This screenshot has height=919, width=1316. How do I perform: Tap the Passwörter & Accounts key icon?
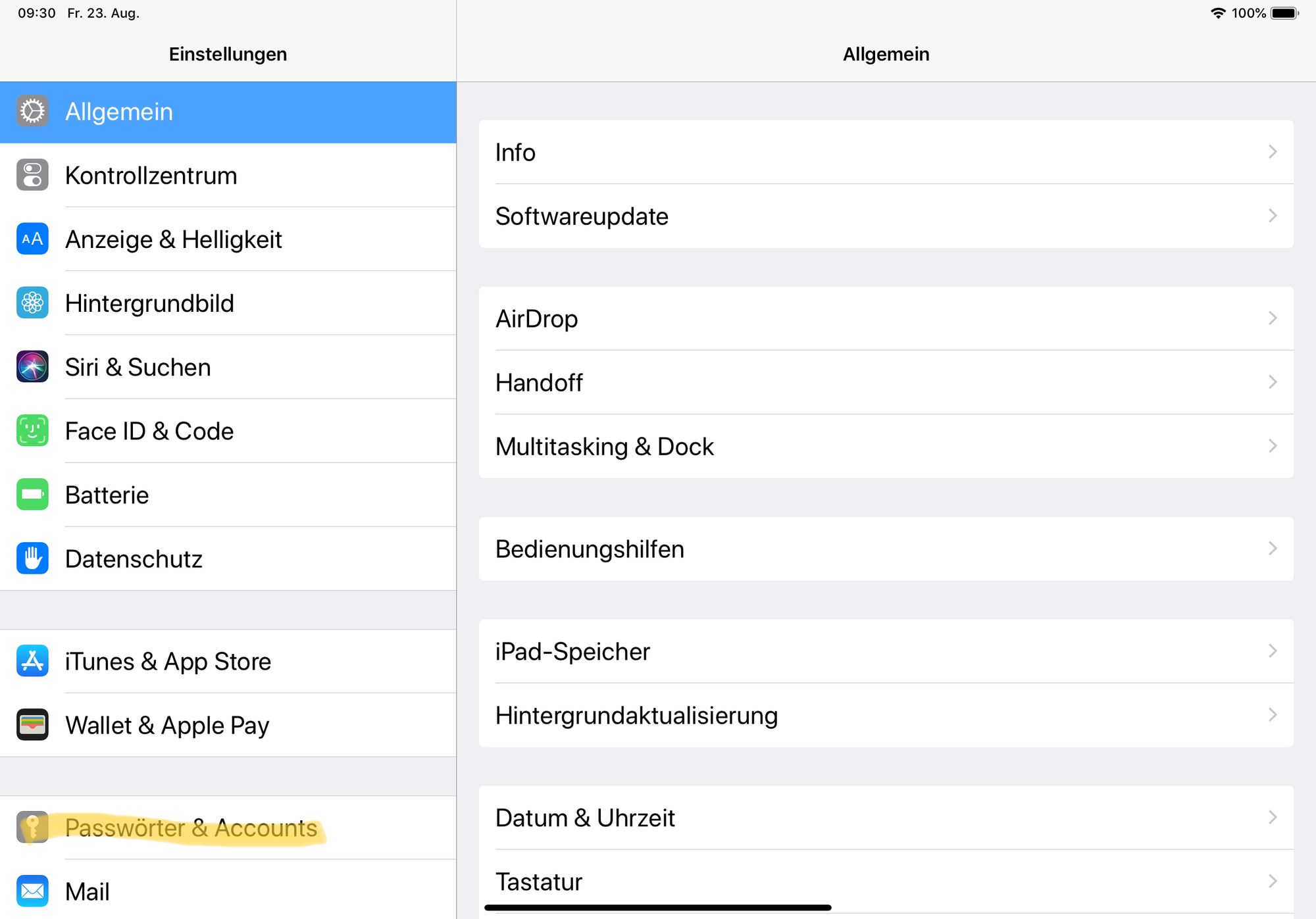point(32,827)
